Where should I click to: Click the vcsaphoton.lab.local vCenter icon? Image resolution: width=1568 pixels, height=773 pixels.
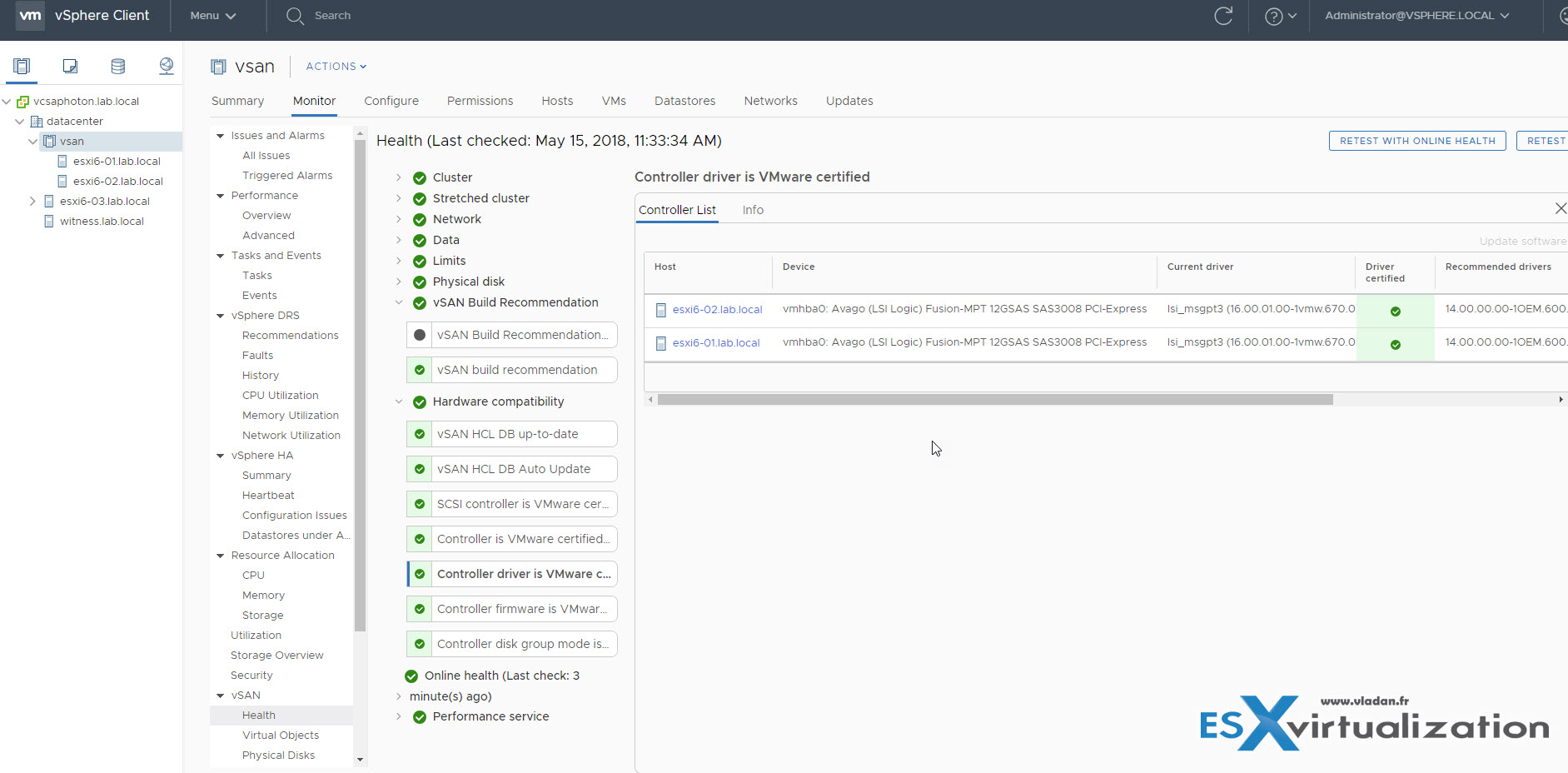23,102
